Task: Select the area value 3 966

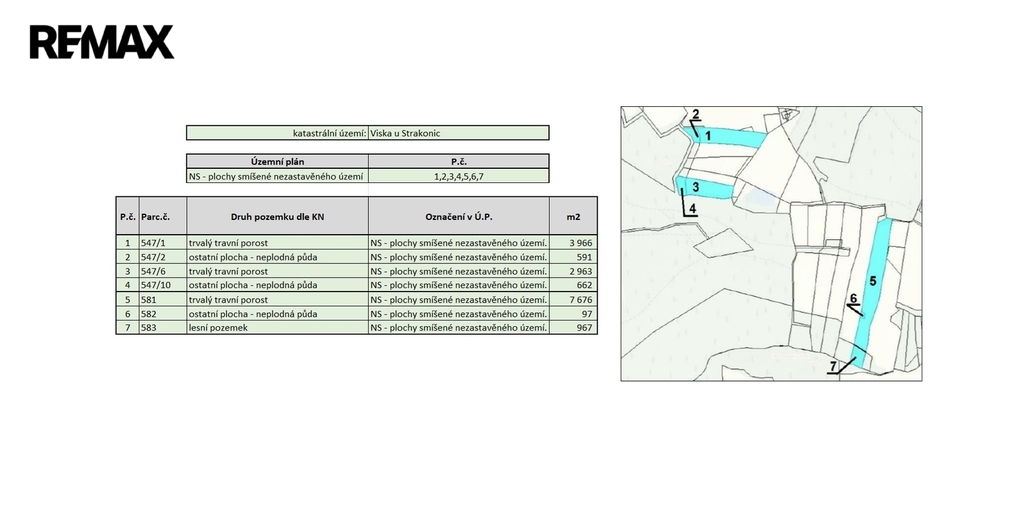Action: click(573, 243)
